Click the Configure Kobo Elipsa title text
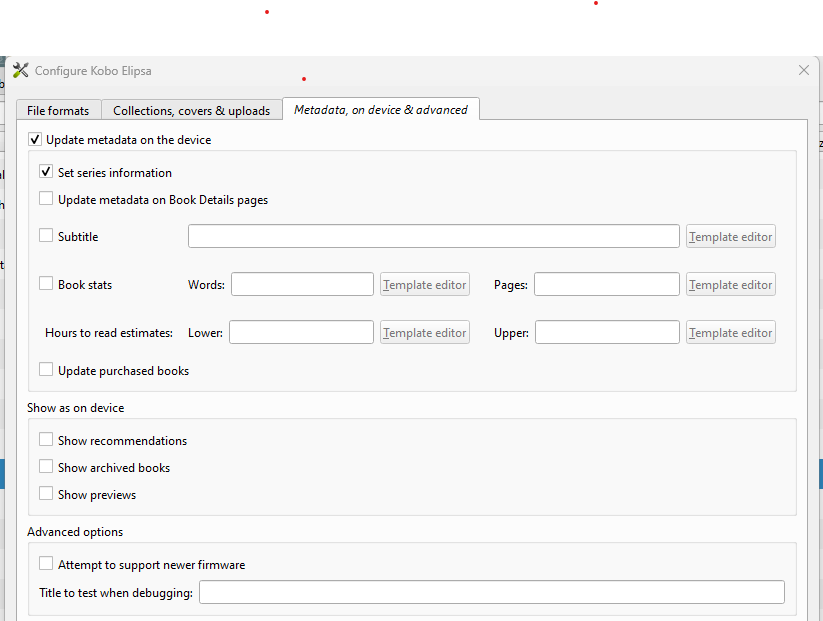Viewport: 823px width, 621px height. pyautogui.click(x=93, y=71)
